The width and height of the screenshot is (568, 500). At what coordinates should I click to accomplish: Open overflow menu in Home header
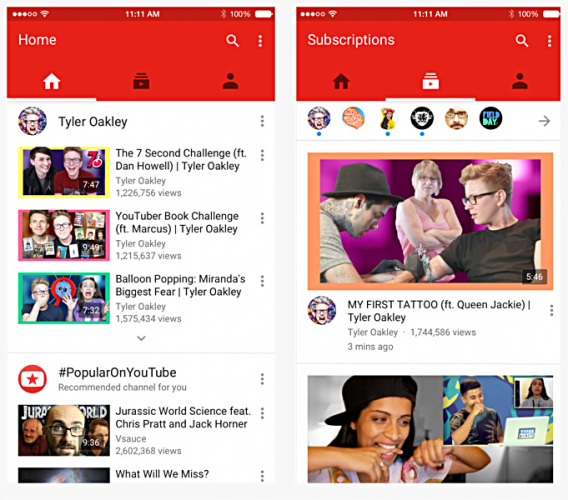[260, 41]
